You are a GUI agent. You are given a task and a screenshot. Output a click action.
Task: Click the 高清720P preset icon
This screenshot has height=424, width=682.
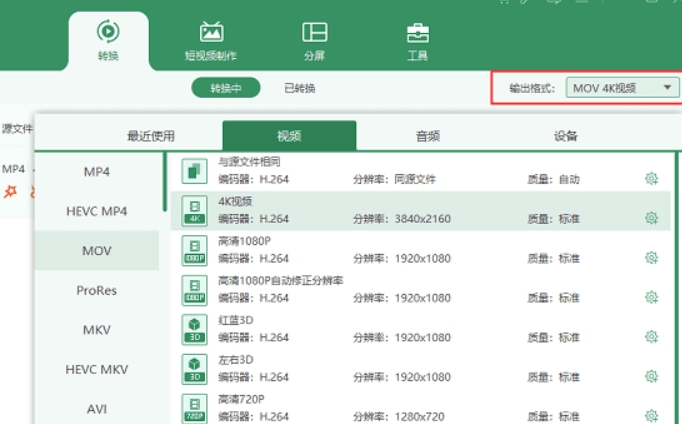[x=194, y=408]
